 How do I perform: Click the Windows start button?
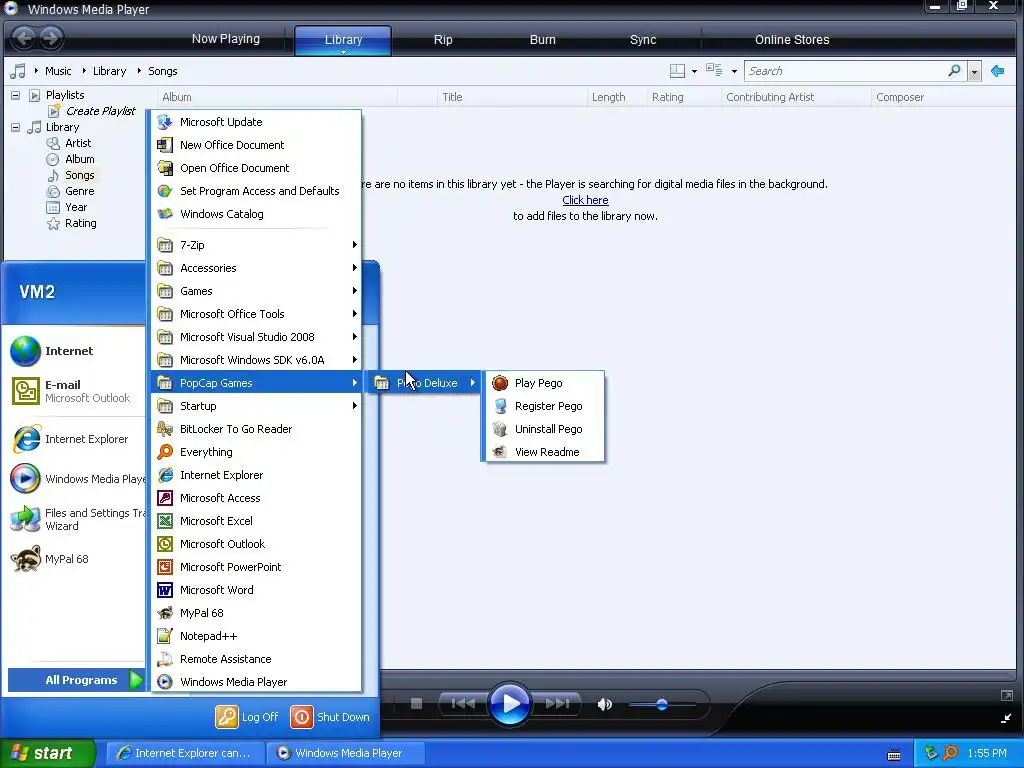pos(48,753)
